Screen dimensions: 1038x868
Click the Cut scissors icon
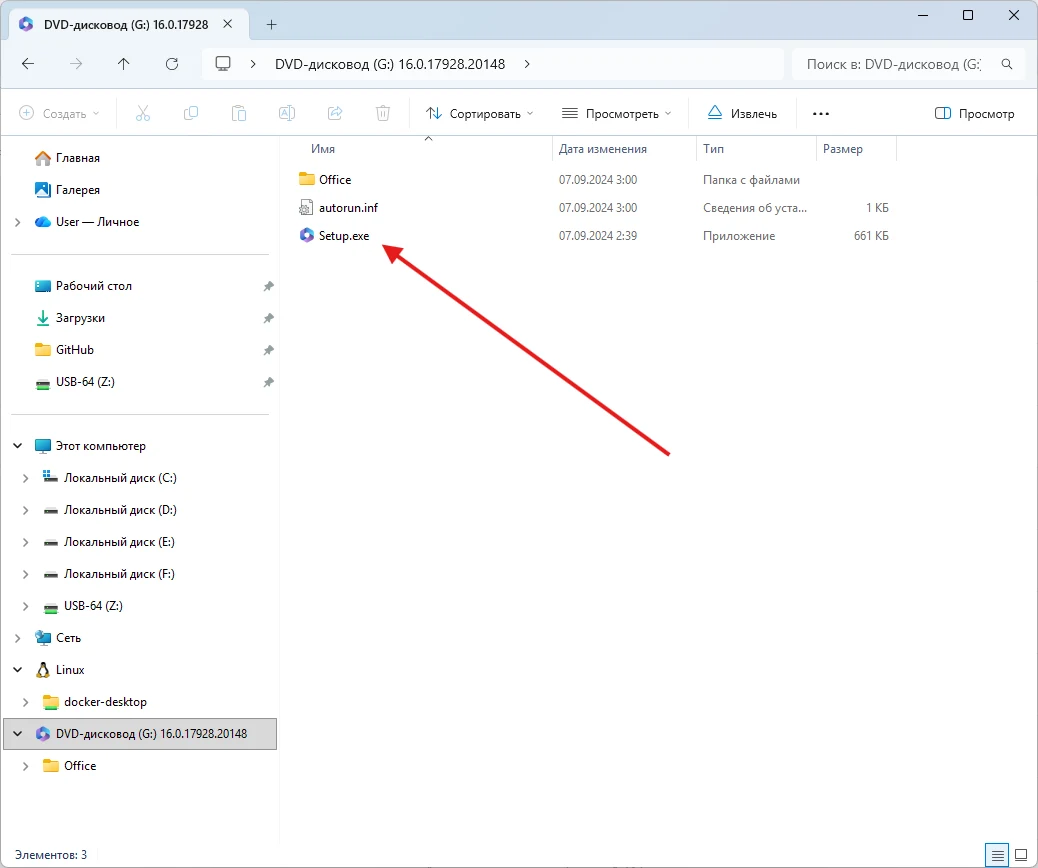143,113
